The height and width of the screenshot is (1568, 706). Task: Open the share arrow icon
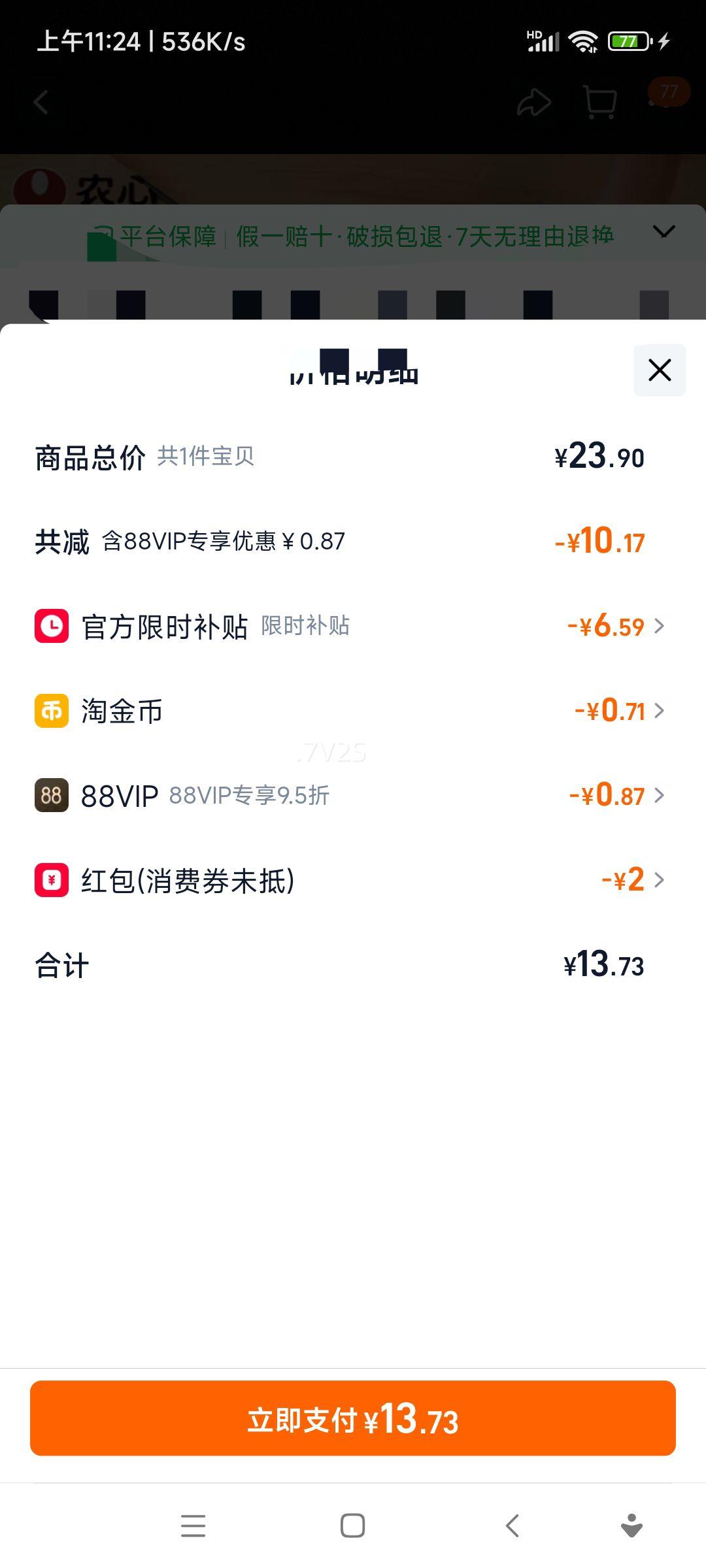(x=533, y=103)
